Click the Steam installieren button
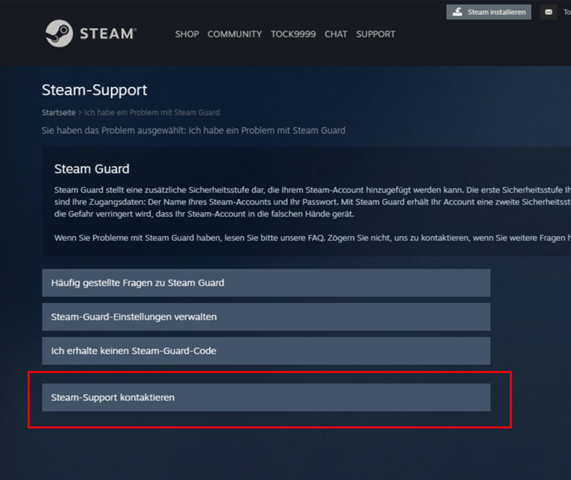This screenshot has height=480, width=571. click(x=489, y=12)
